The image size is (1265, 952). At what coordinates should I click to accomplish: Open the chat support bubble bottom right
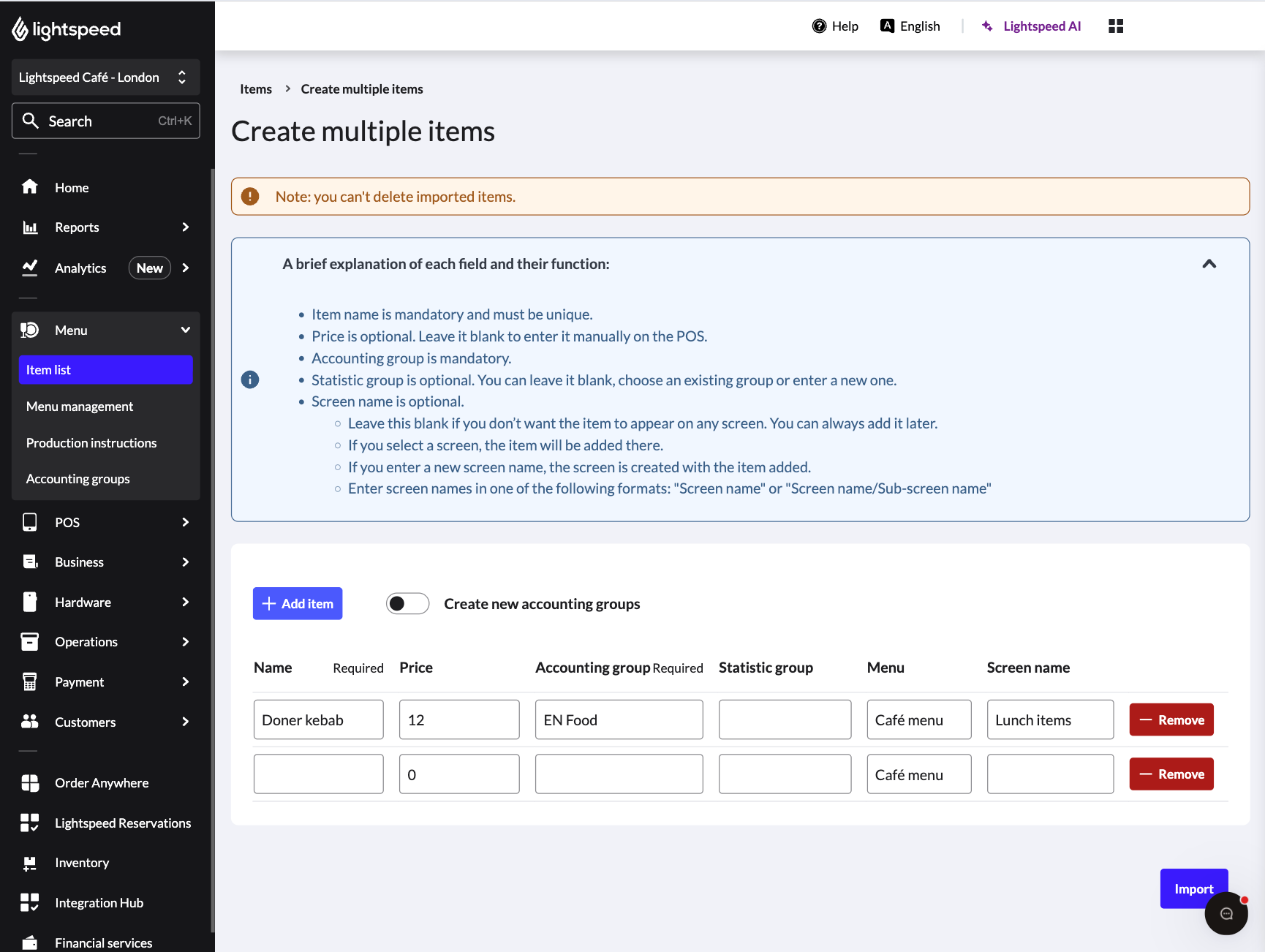1226,913
